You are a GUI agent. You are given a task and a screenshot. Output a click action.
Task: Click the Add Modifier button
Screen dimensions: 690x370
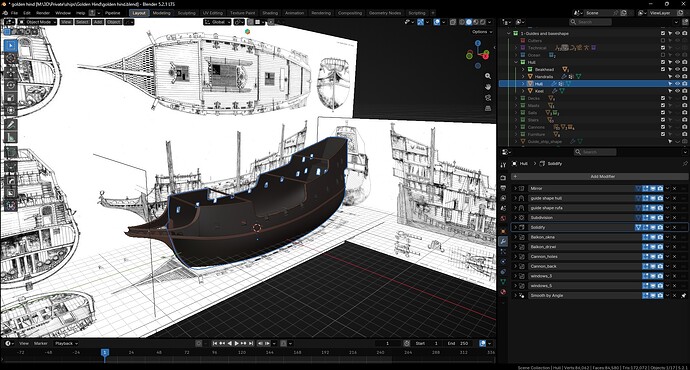coord(599,176)
